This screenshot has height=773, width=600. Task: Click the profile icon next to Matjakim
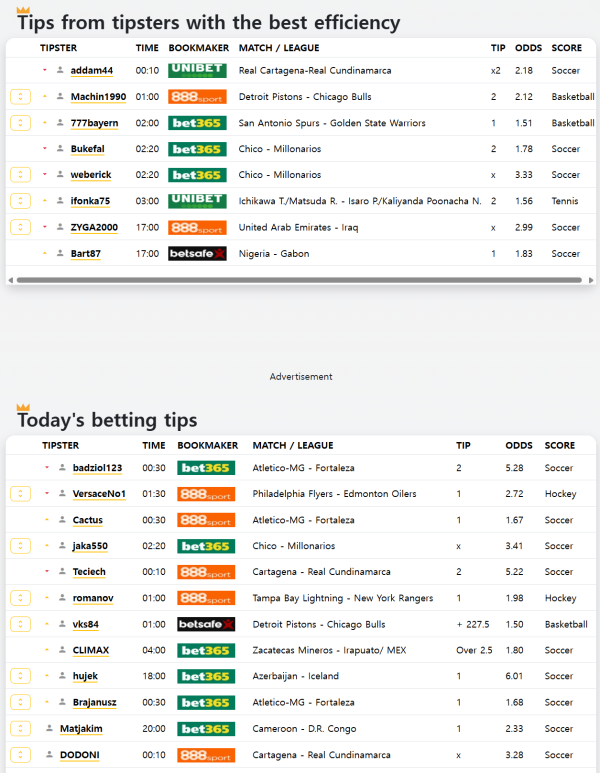pyautogui.click(x=49, y=729)
